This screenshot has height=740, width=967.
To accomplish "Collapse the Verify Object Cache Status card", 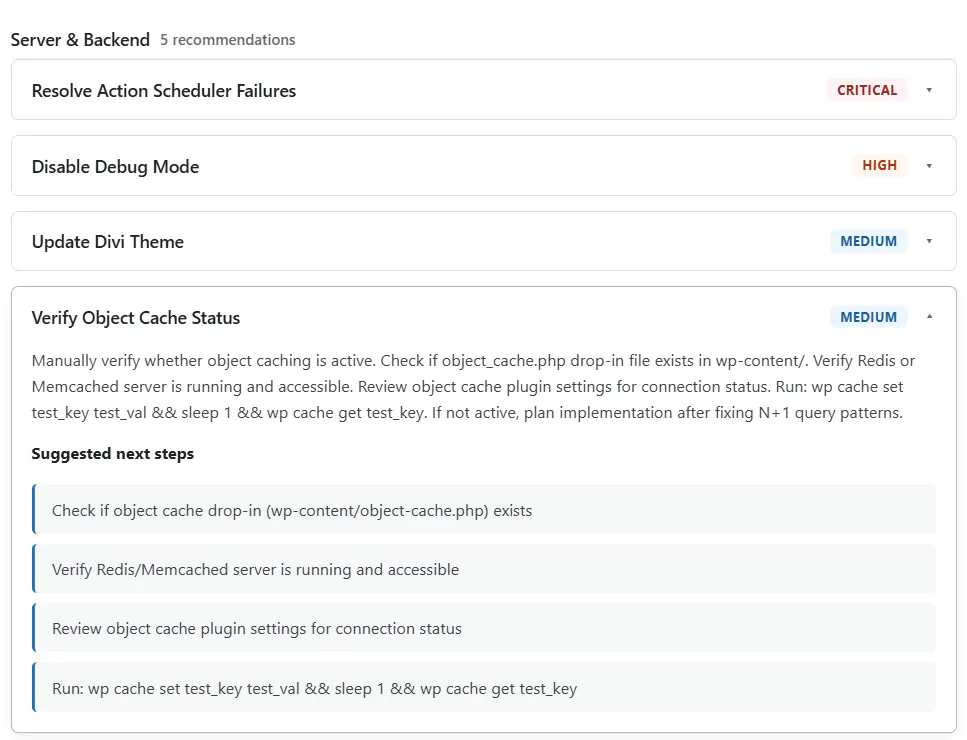I will tap(929, 317).
